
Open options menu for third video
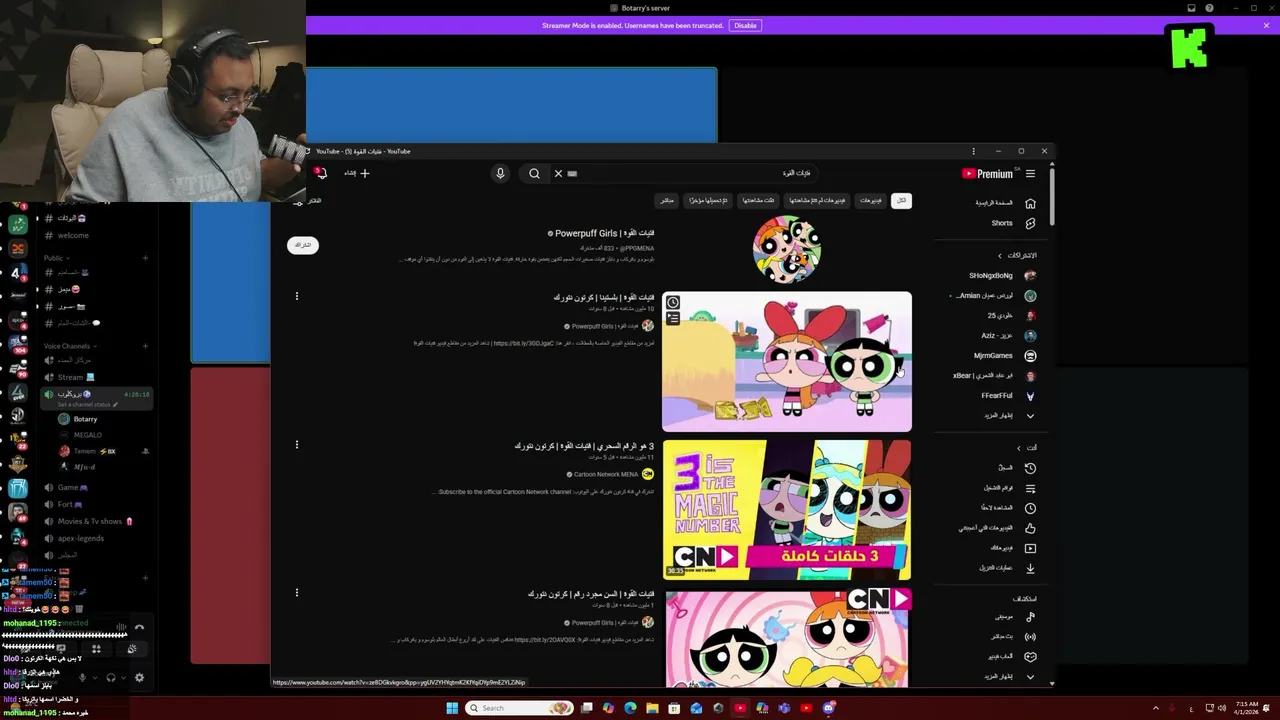pos(296,592)
